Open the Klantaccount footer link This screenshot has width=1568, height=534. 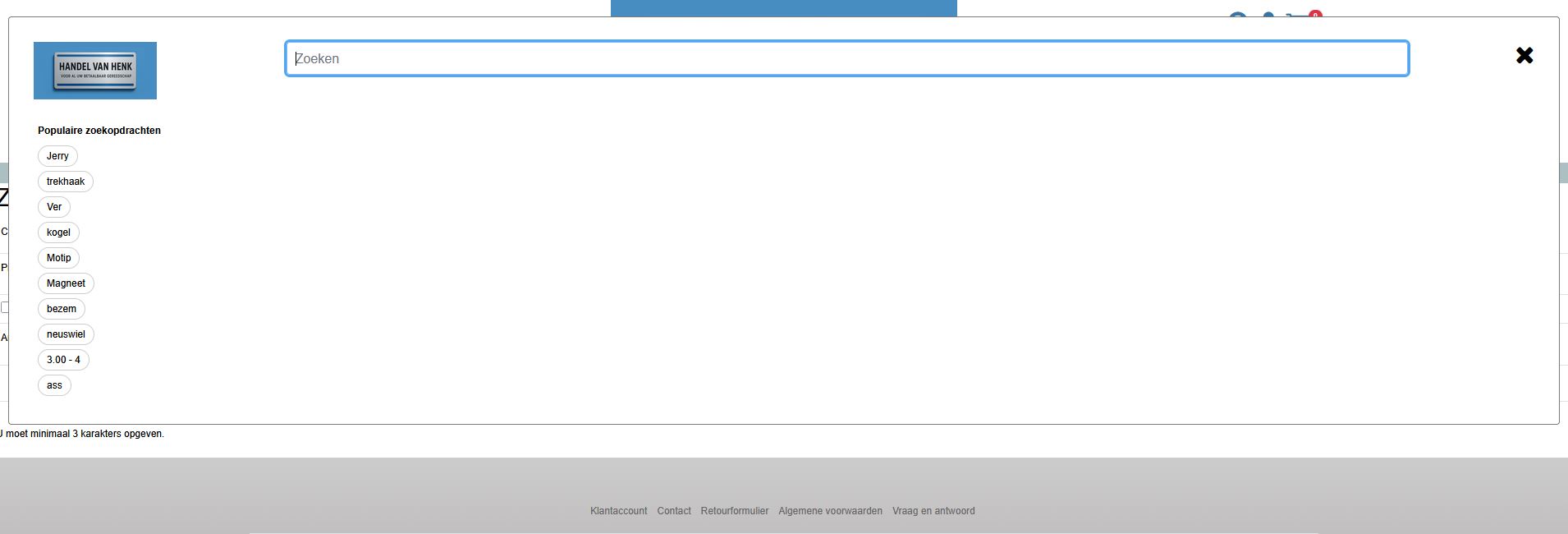tap(618, 511)
